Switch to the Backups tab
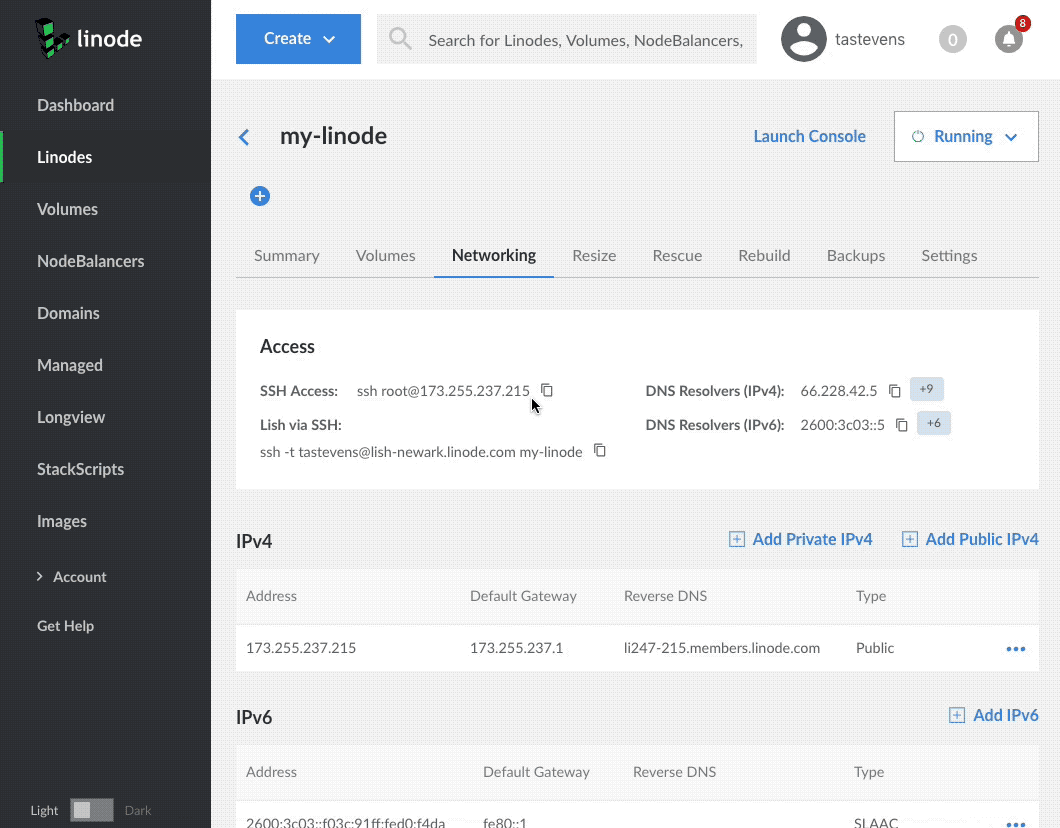This screenshot has height=828, width=1060. tap(855, 255)
